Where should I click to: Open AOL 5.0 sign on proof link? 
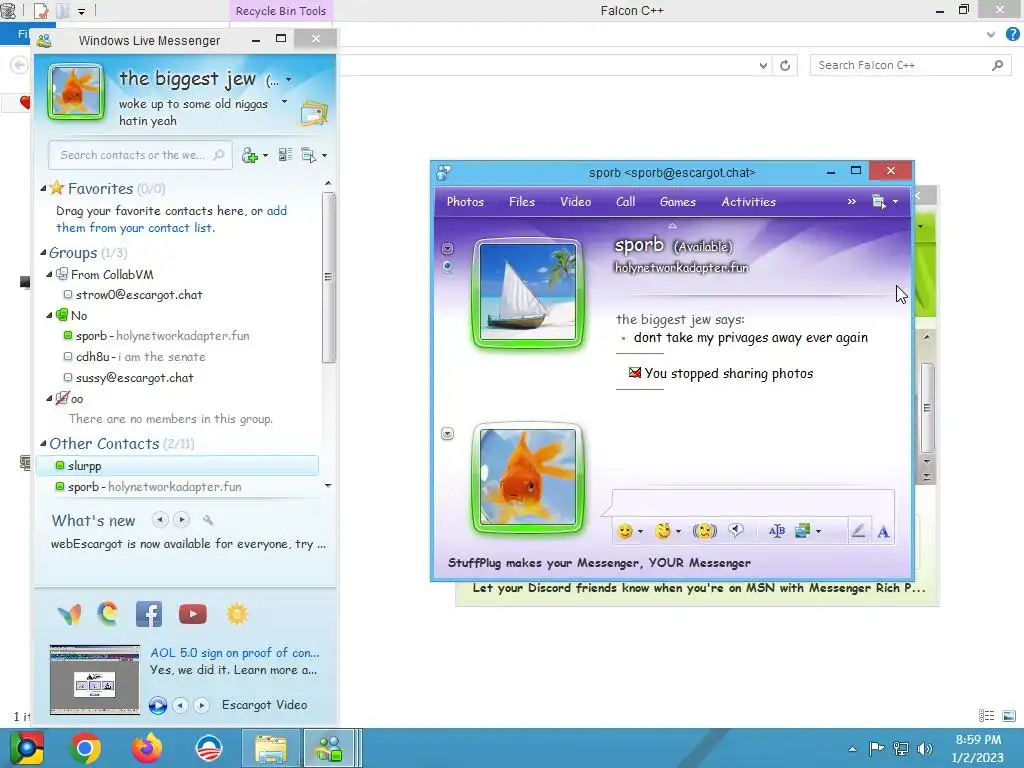234,652
